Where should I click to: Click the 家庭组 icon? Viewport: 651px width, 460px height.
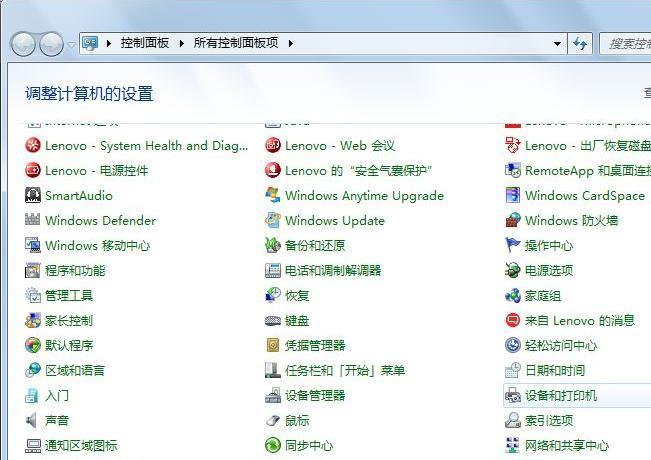(x=513, y=296)
